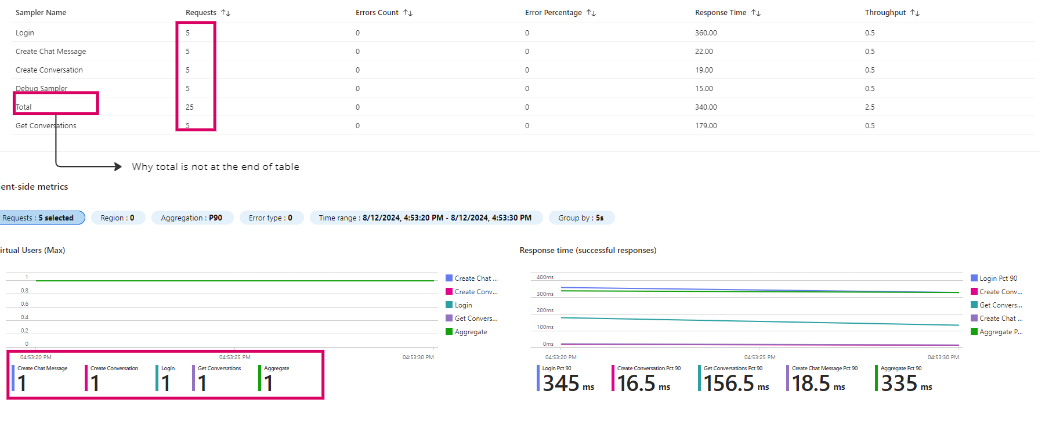Screen dimensions: 1047x424
Task: Toggle Get Convers legend in Virtual Users chart
Action: [471, 319]
